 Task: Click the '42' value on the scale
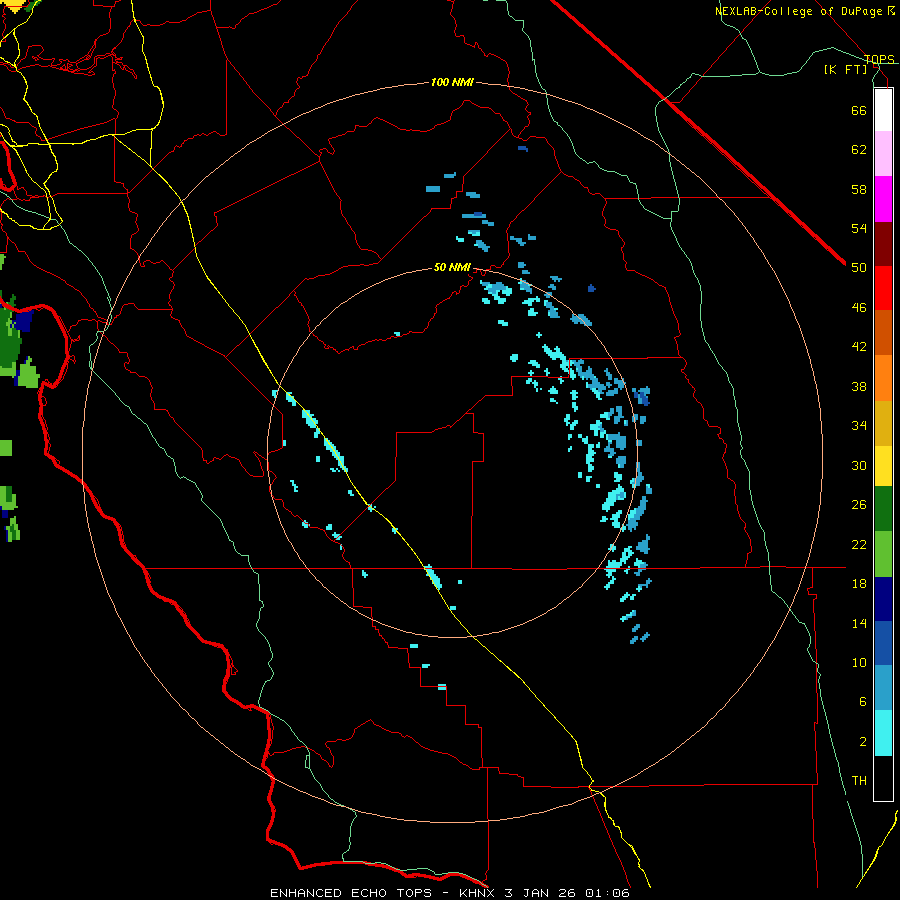click(859, 347)
